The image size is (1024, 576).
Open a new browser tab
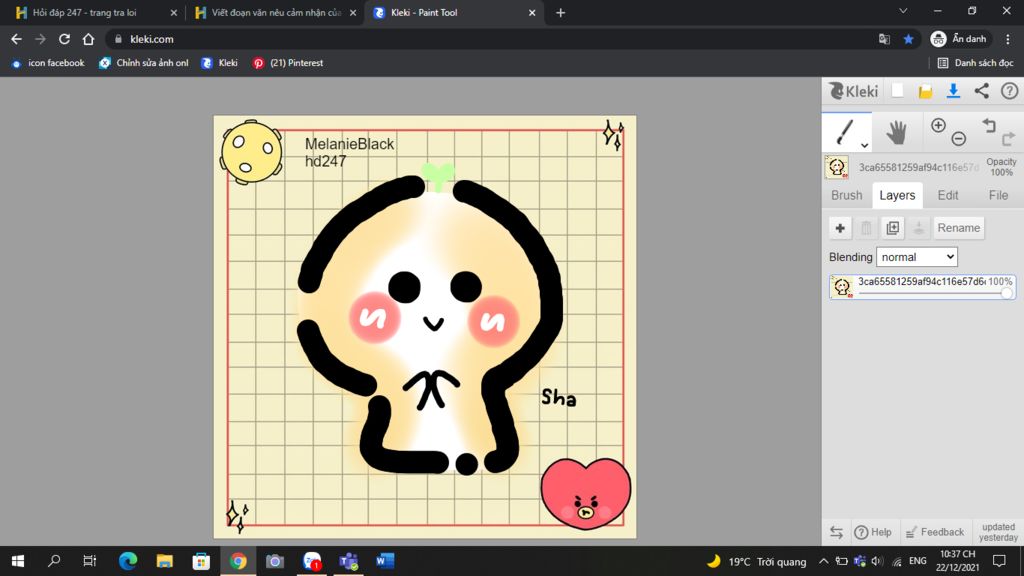point(560,12)
